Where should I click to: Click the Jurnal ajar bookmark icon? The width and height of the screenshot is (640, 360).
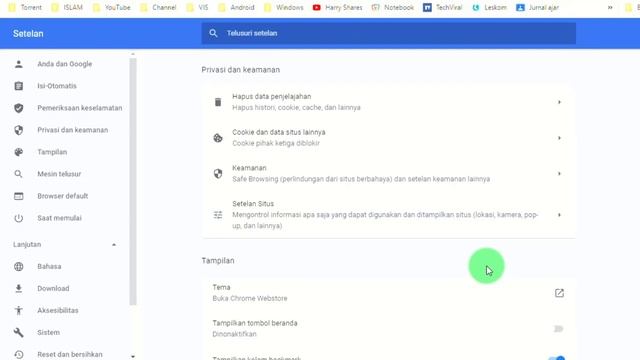(x=520, y=7)
